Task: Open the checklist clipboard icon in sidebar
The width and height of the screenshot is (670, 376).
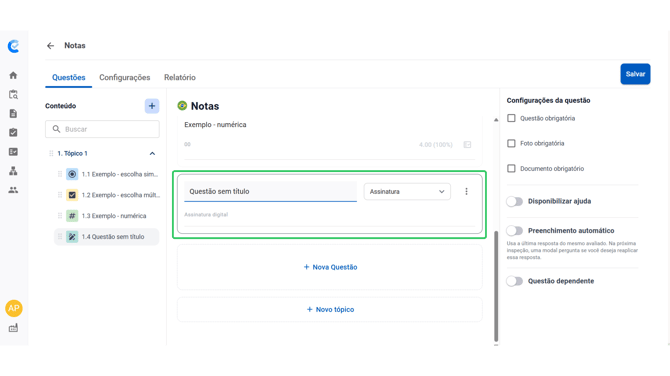Action: tap(13, 132)
